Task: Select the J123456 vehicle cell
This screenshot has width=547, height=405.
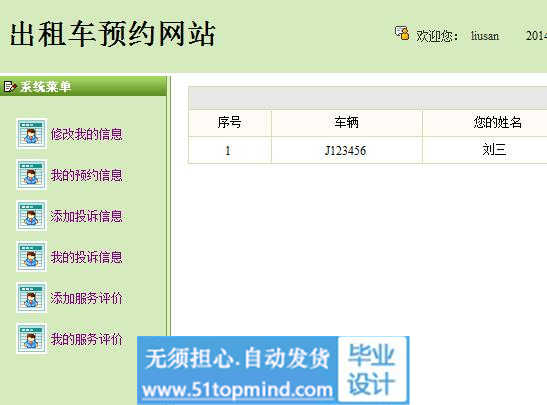Action: tap(346, 150)
